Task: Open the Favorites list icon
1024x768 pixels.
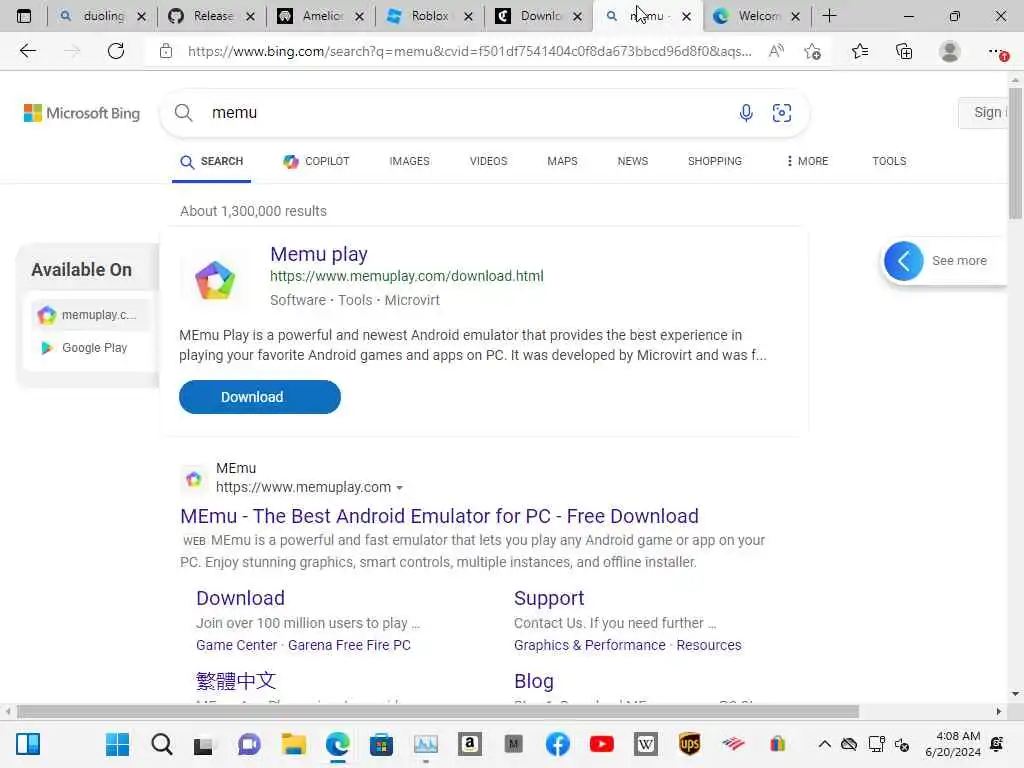Action: click(860, 51)
